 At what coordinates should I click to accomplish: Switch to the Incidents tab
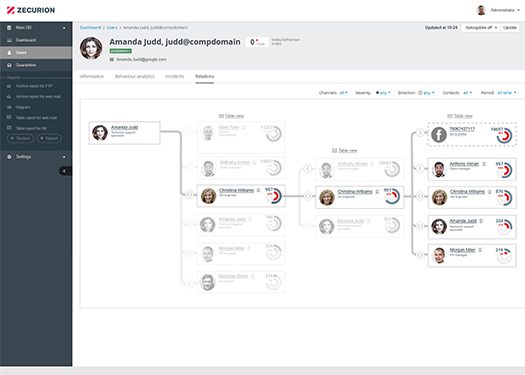(x=175, y=76)
